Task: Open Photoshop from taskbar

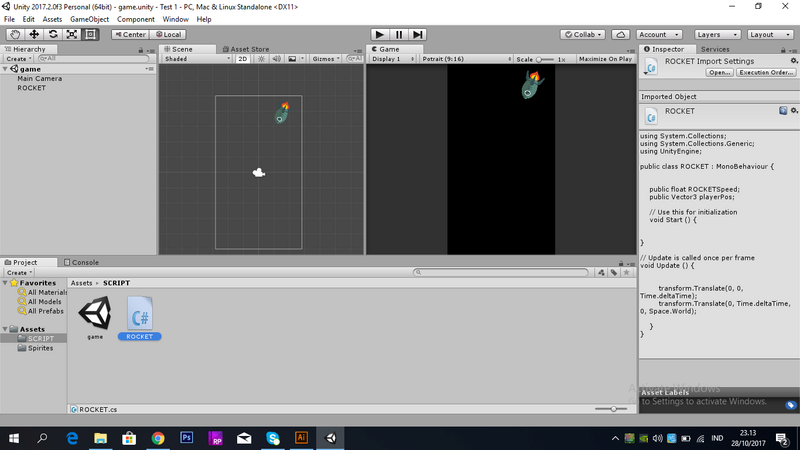Action: tap(187, 438)
